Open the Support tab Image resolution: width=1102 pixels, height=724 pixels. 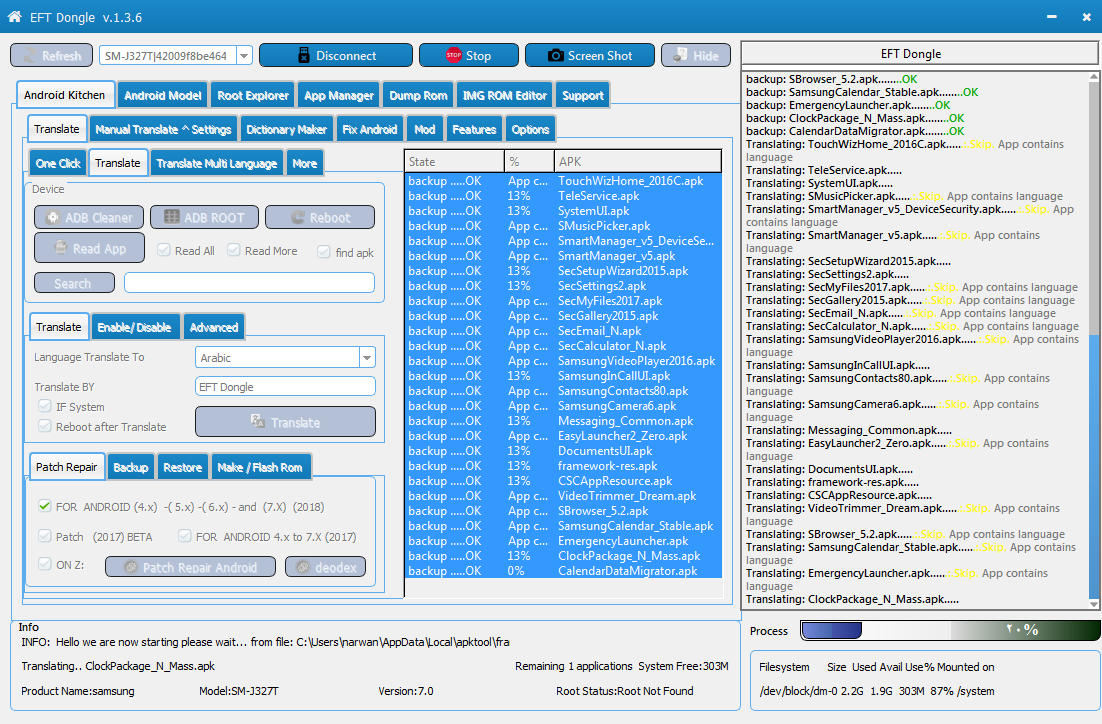(x=583, y=96)
